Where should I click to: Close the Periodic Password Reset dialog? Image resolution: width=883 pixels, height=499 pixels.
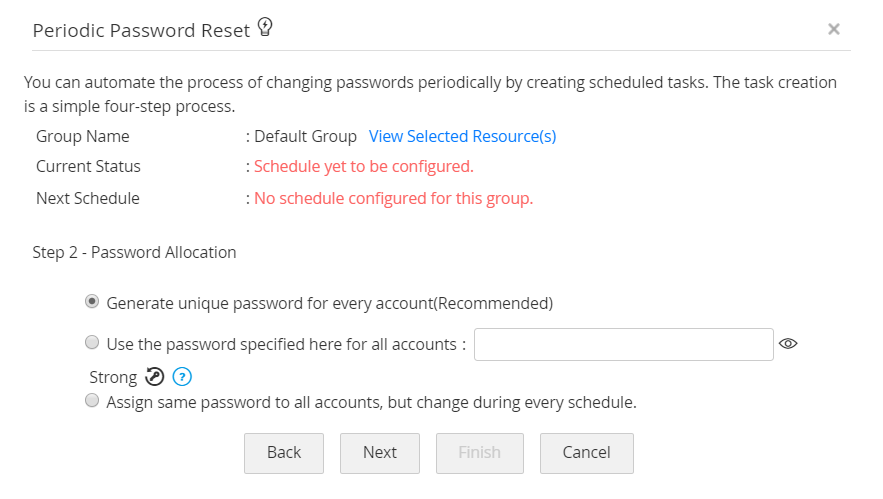point(833,29)
